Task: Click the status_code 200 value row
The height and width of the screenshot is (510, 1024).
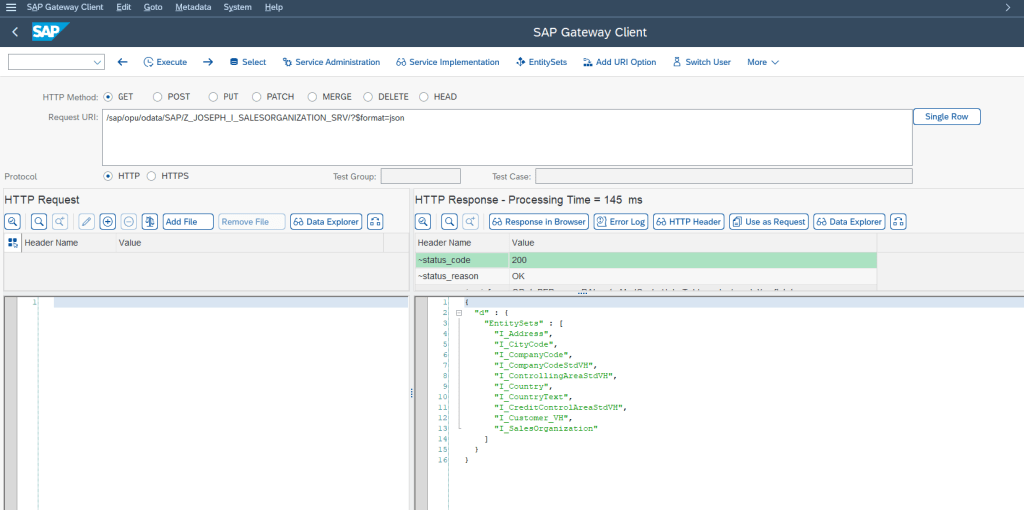Action: pyautogui.click(x=690, y=260)
